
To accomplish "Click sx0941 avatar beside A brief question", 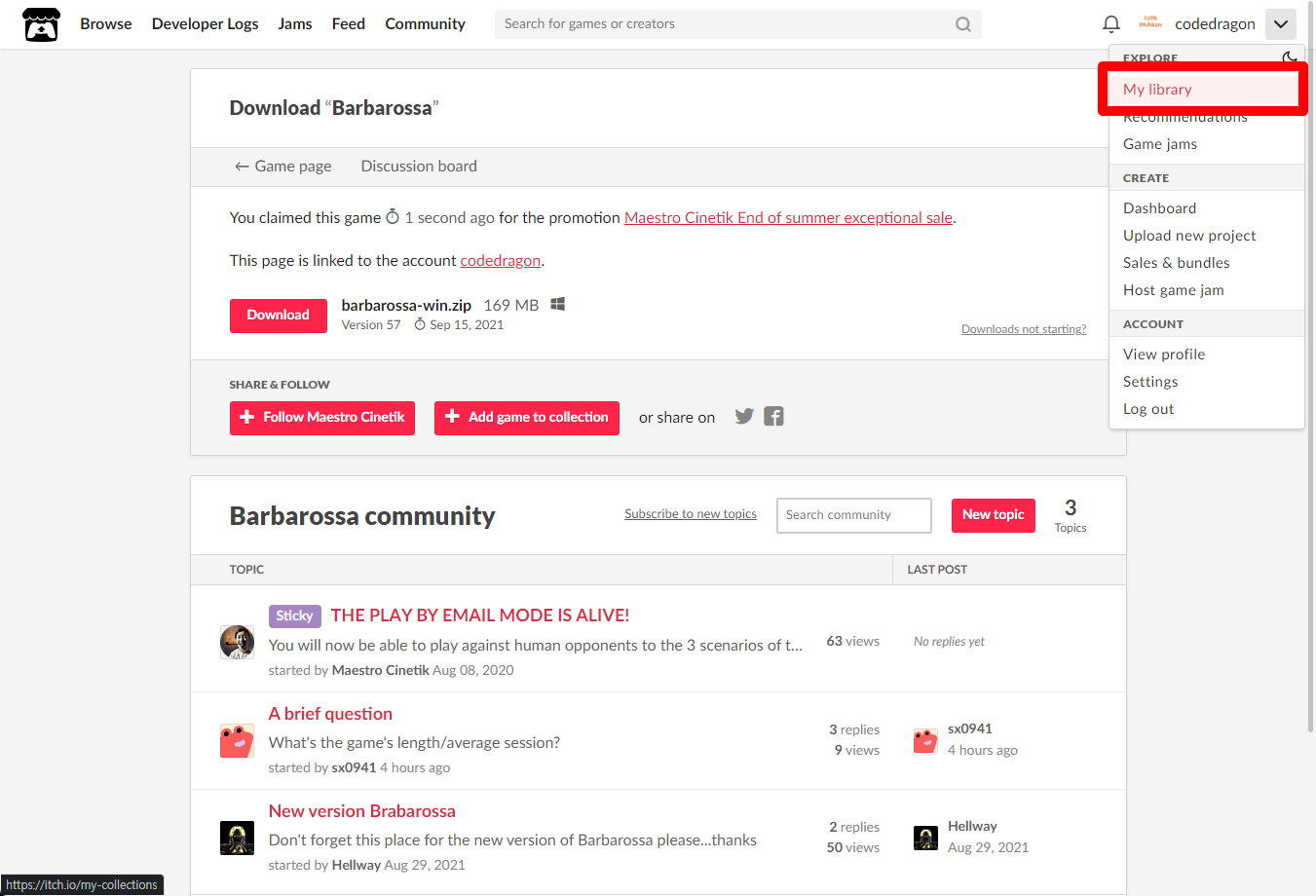I will pos(237,741).
